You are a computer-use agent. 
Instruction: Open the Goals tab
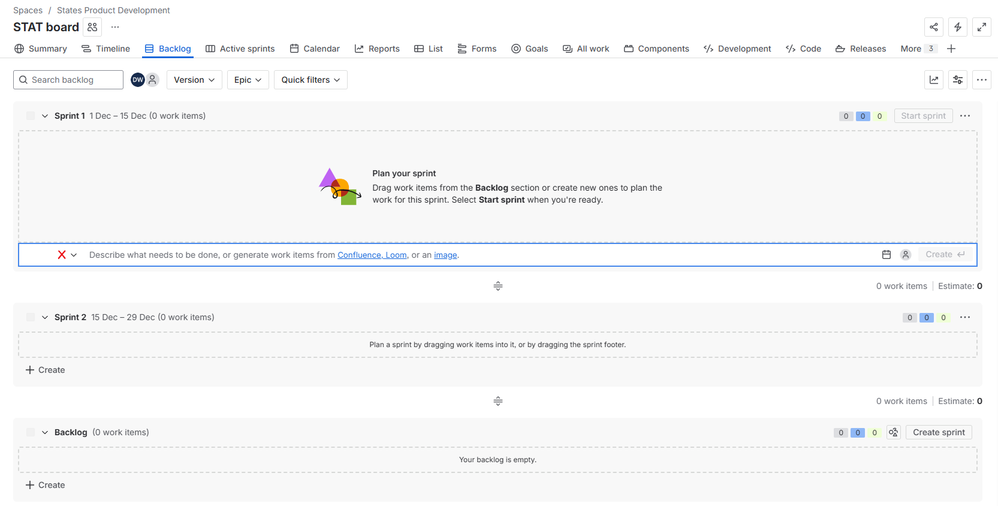coord(529,48)
